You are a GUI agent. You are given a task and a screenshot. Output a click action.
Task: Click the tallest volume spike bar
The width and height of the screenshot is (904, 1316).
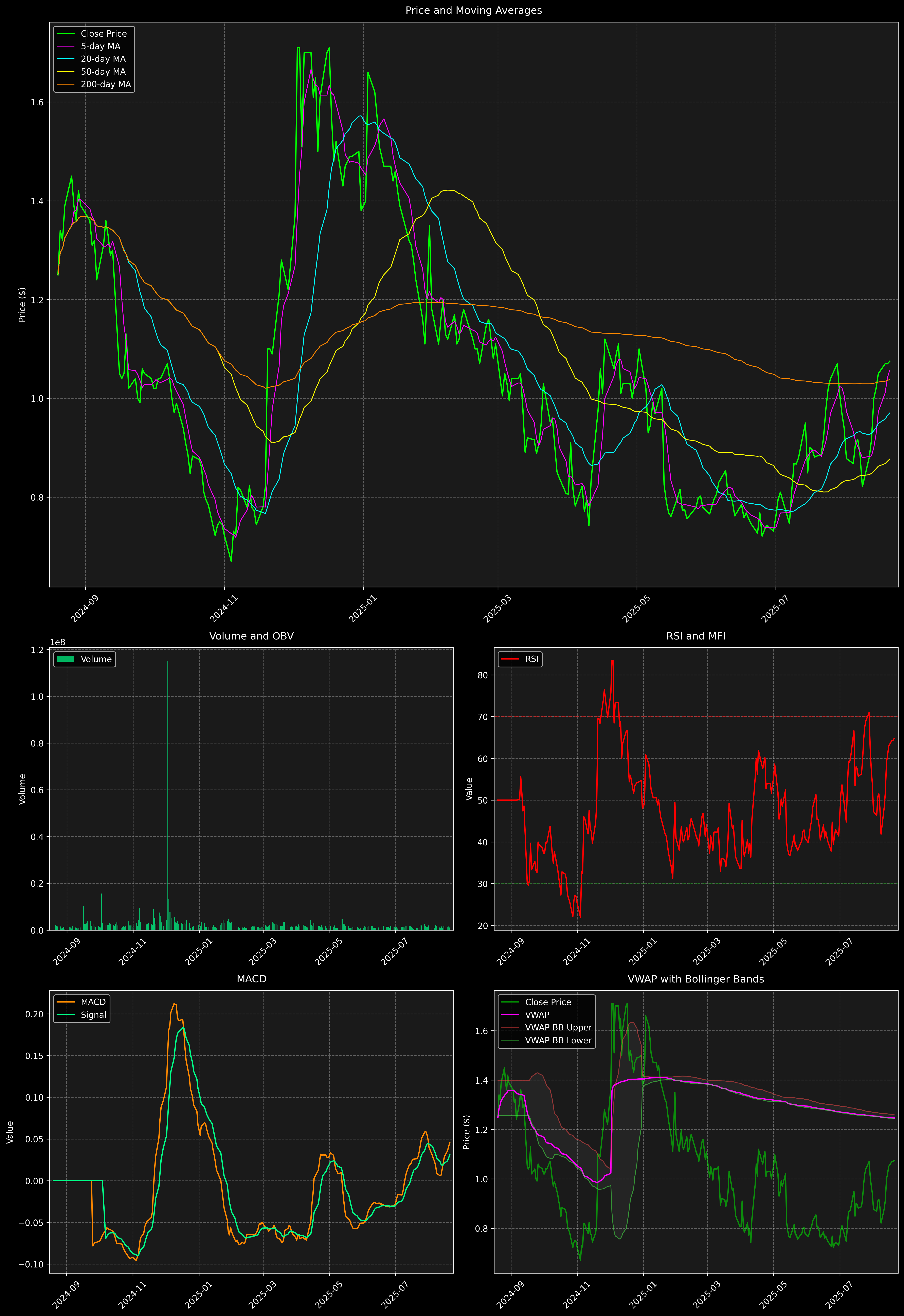(168, 793)
